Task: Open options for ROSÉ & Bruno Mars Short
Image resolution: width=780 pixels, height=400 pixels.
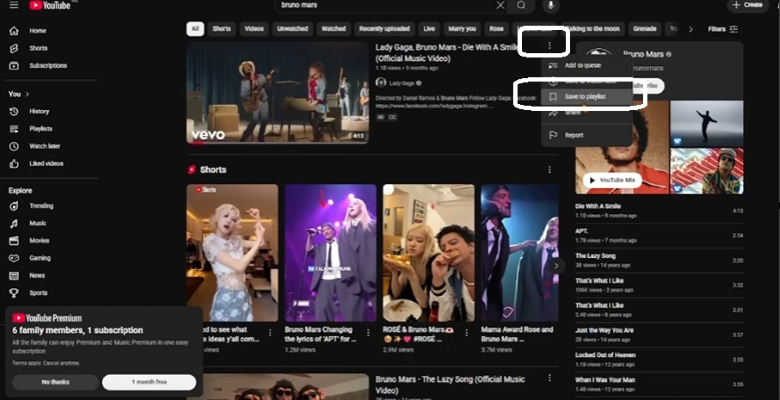Action: [x=467, y=333]
